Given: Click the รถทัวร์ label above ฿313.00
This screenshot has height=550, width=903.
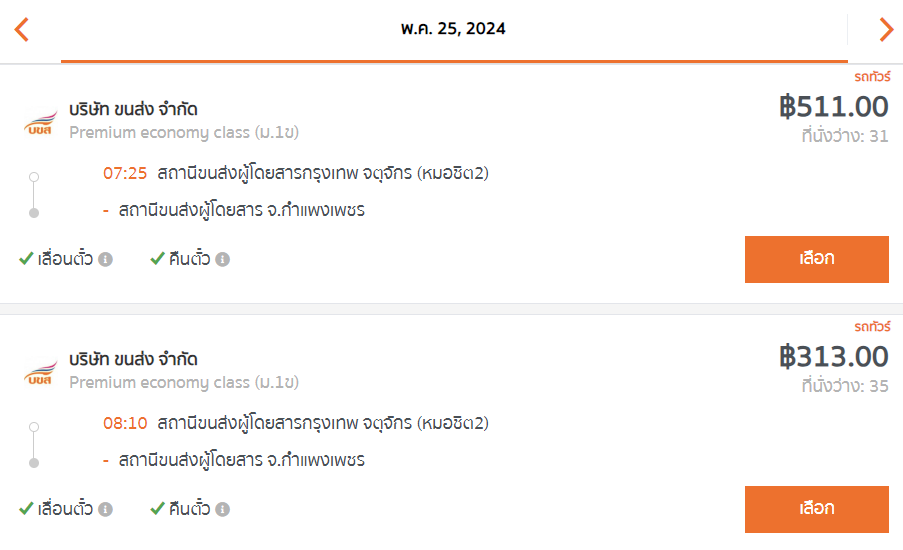Looking at the screenshot, I should pos(871,327).
